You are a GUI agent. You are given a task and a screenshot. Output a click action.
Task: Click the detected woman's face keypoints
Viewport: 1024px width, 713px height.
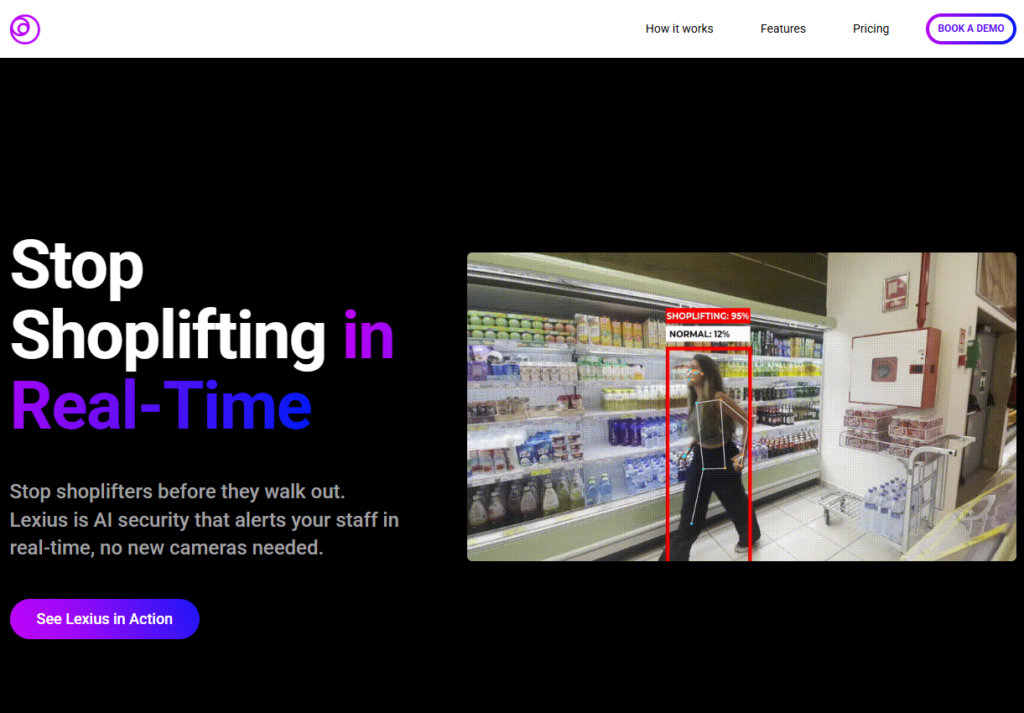(x=696, y=375)
